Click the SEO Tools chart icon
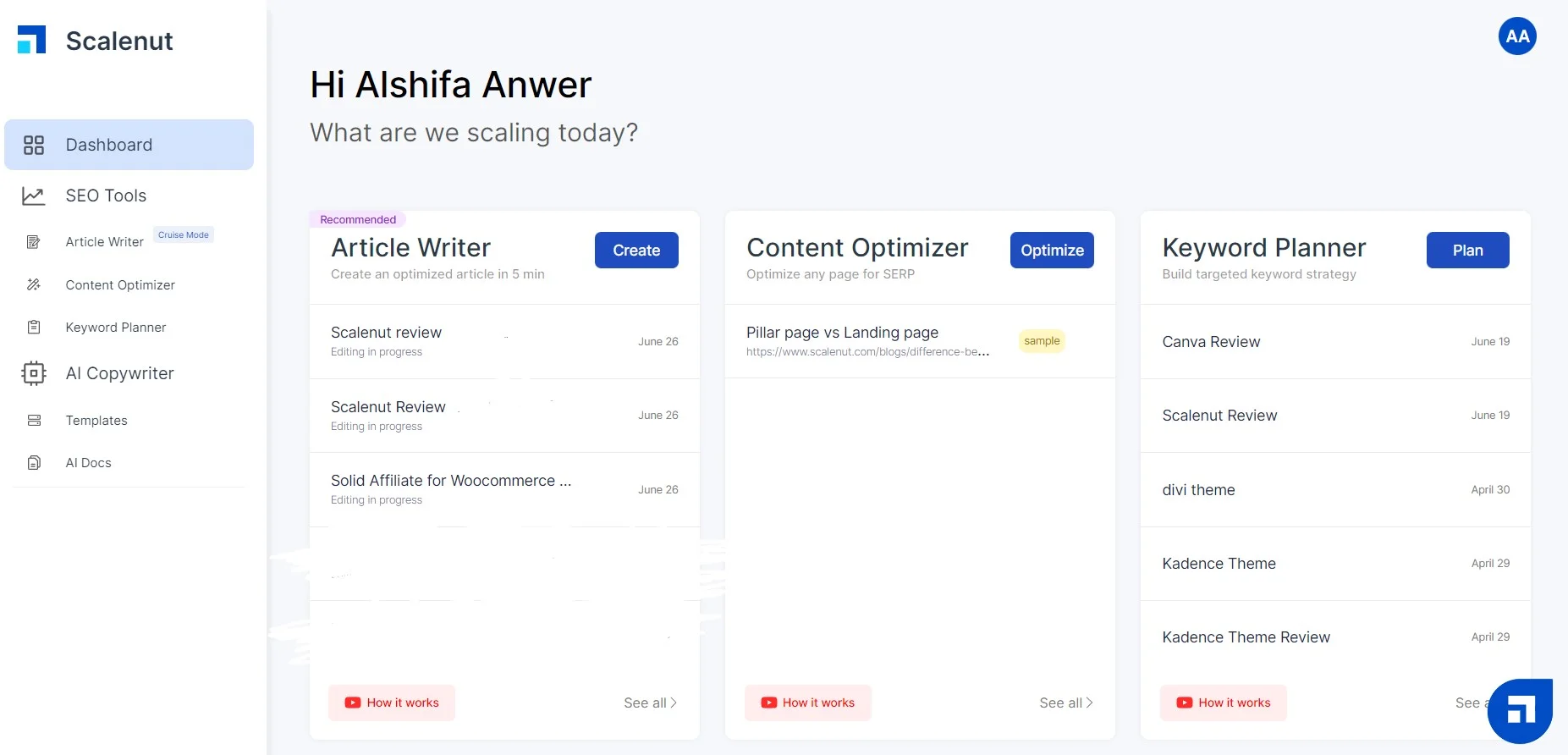Viewport: 1568px width, 755px height. click(34, 196)
